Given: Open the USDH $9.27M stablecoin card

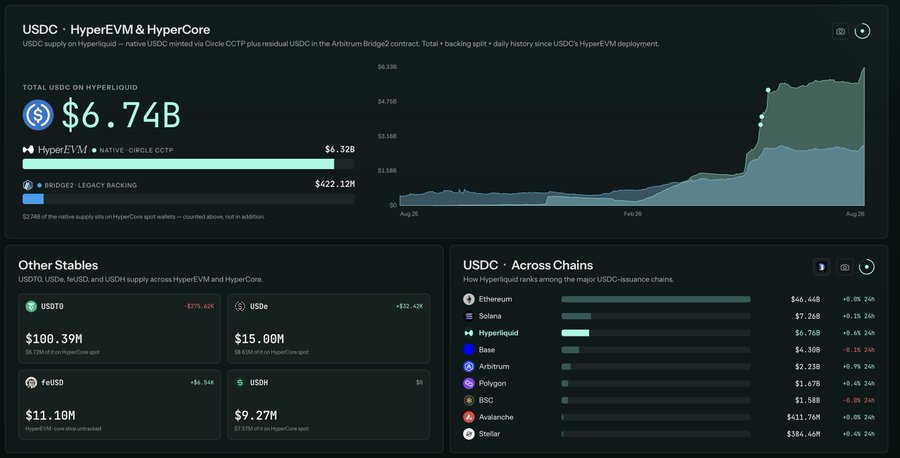Looking at the screenshot, I should (328, 405).
